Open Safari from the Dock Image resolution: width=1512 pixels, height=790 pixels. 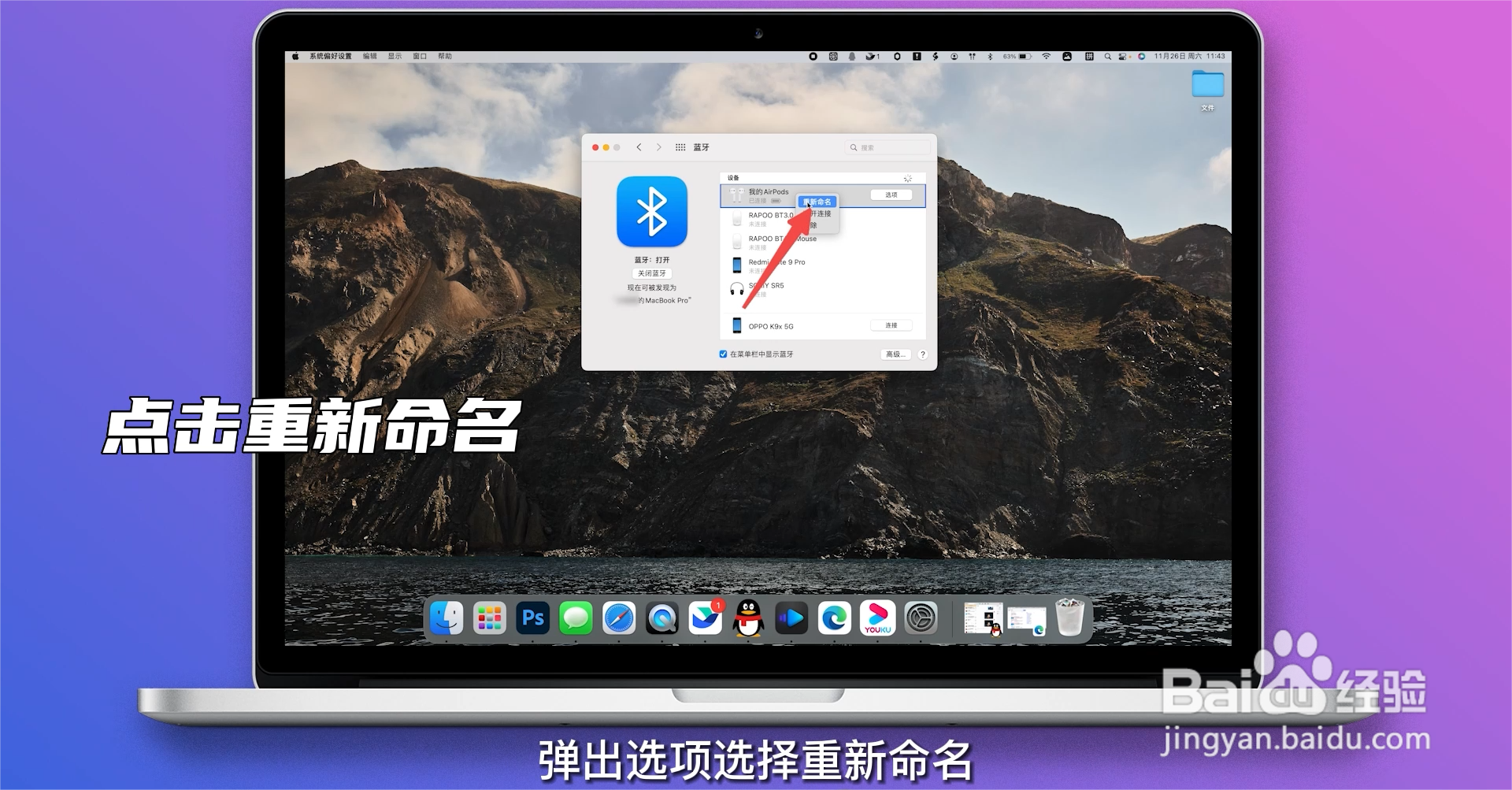pyautogui.click(x=619, y=618)
